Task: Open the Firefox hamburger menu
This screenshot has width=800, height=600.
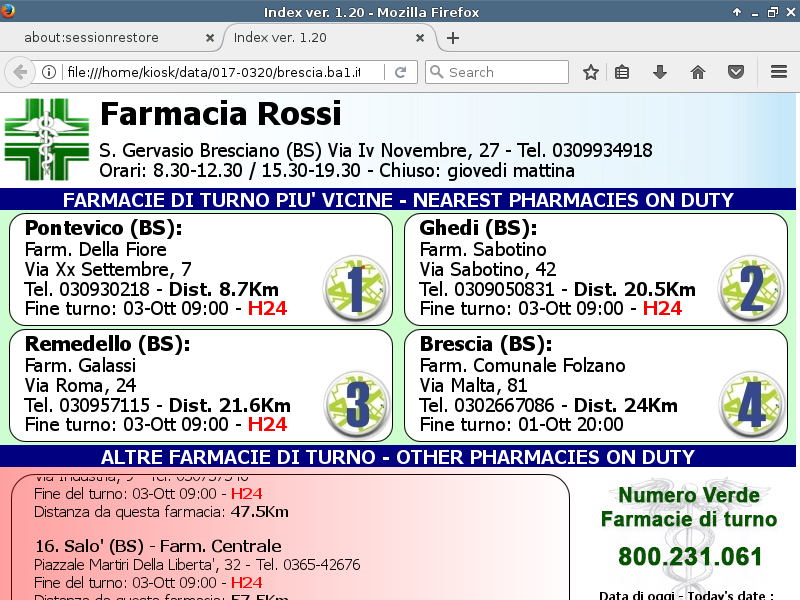Action: [x=779, y=72]
